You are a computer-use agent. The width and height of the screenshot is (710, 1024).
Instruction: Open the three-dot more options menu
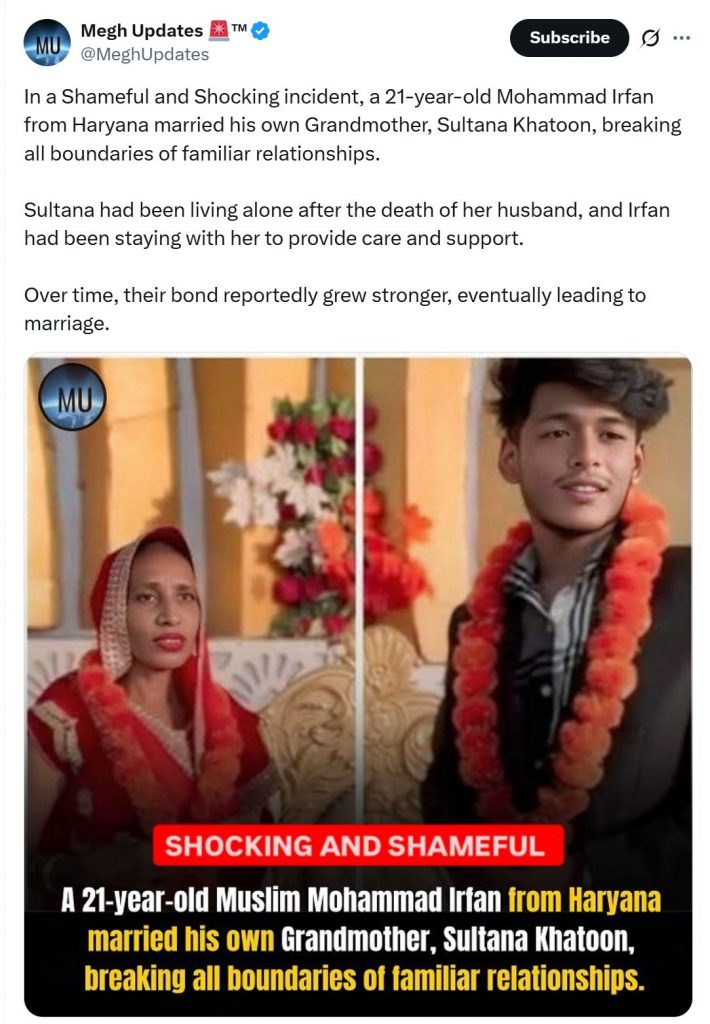click(x=681, y=38)
